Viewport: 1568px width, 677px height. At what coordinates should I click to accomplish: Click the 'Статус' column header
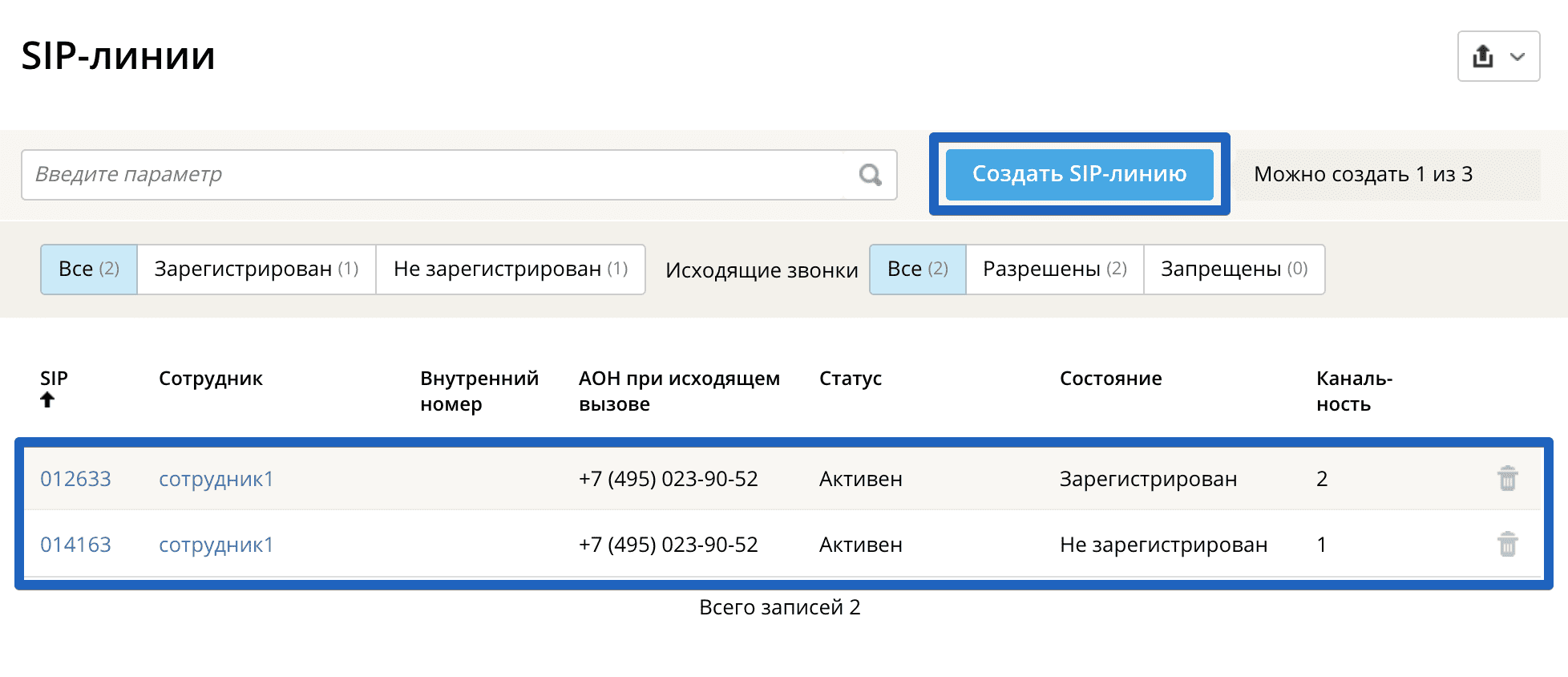(x=851, y=379)
